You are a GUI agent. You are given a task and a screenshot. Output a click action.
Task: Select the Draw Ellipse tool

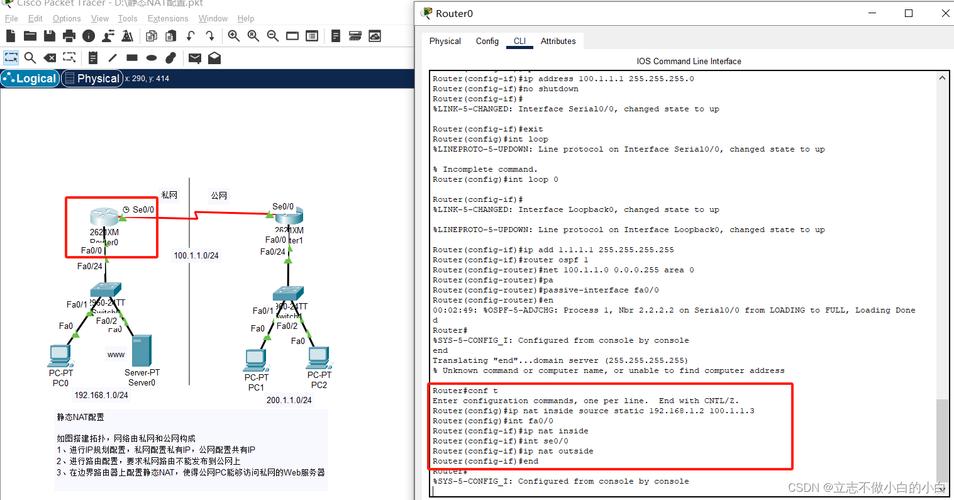[x=151, y=58]
